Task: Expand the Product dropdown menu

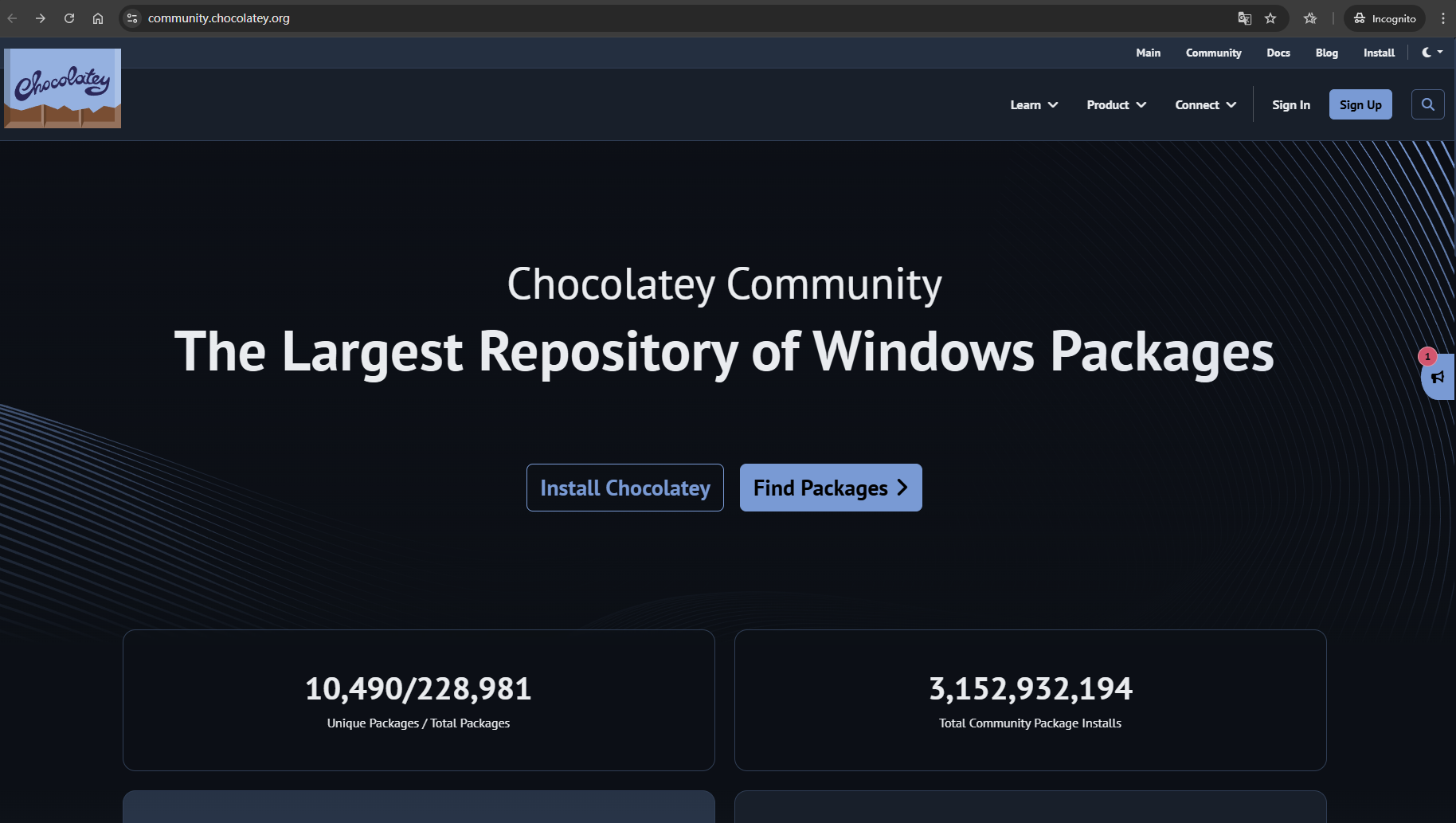Action: click(1116, 105)
